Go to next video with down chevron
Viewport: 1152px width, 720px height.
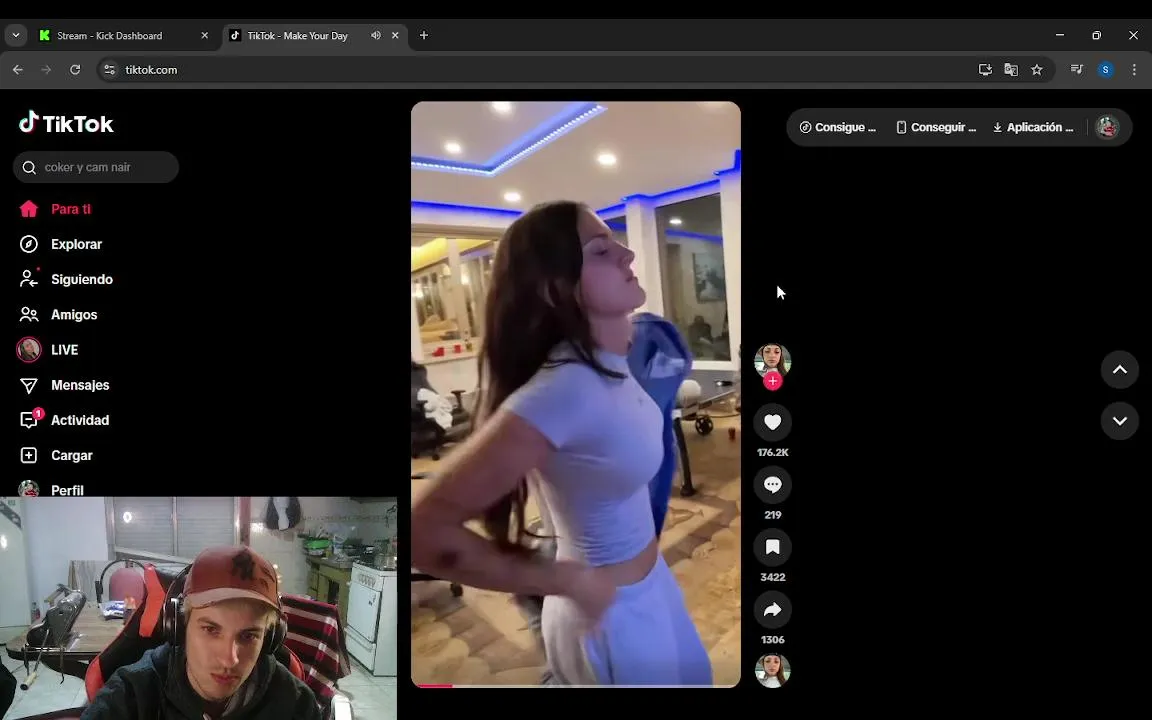pos(1119,421)
